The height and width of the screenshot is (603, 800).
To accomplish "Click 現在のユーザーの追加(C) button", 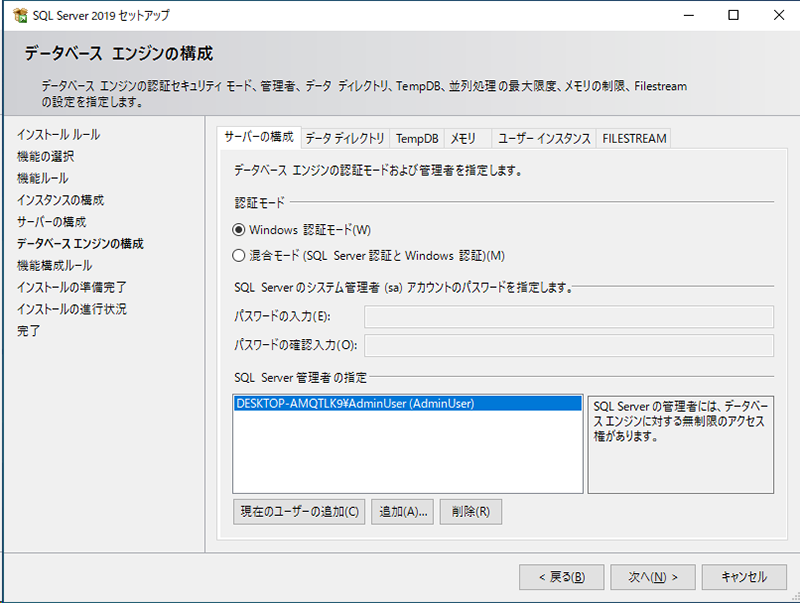I will point(299,512).
